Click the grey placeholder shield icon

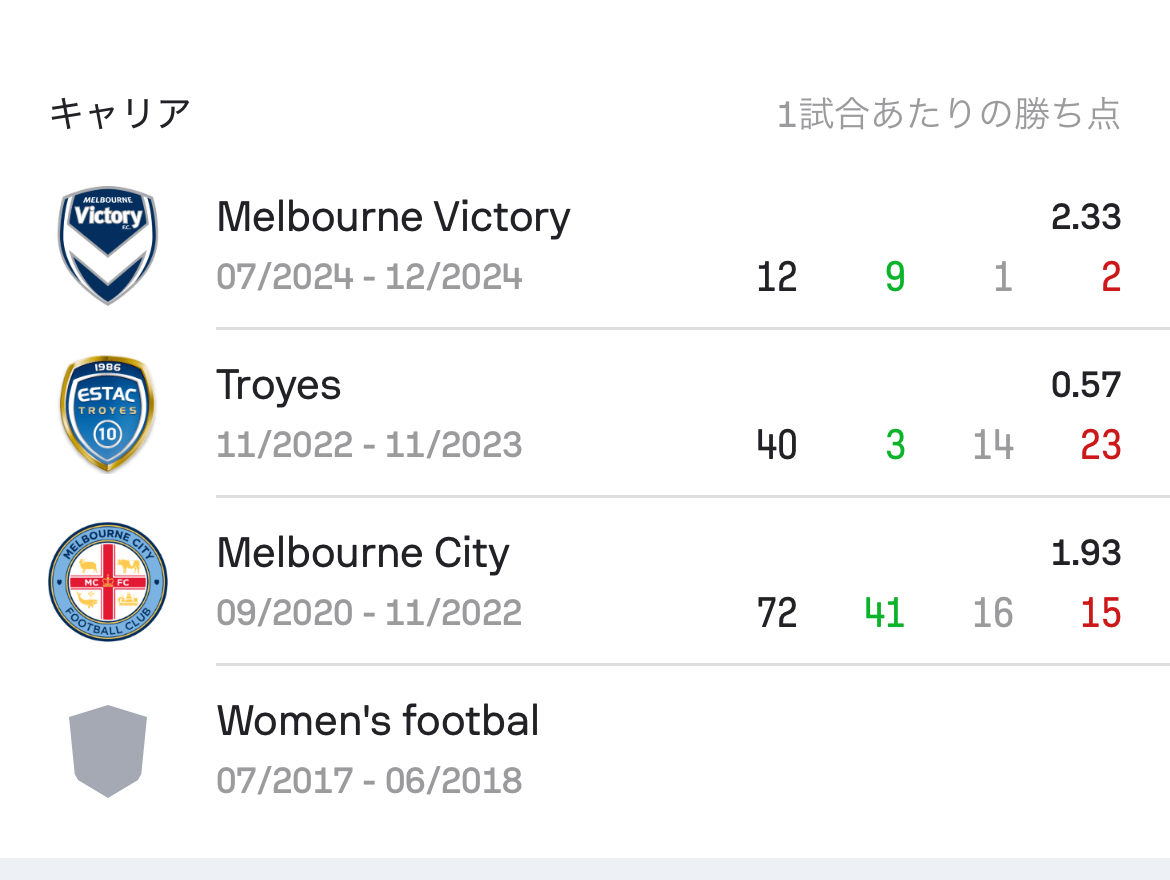108,751
